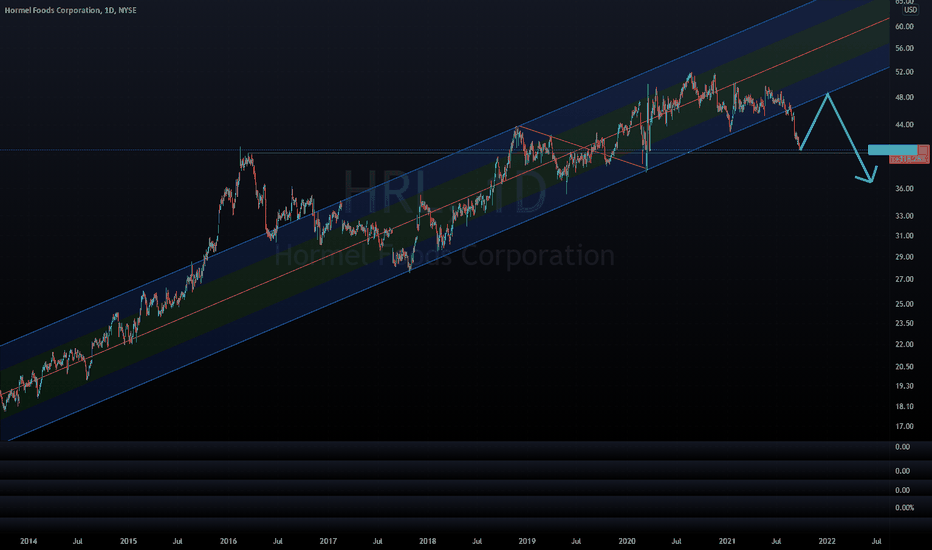Click the 29.00 price axis label
The image size is (932, 550).
904,257
